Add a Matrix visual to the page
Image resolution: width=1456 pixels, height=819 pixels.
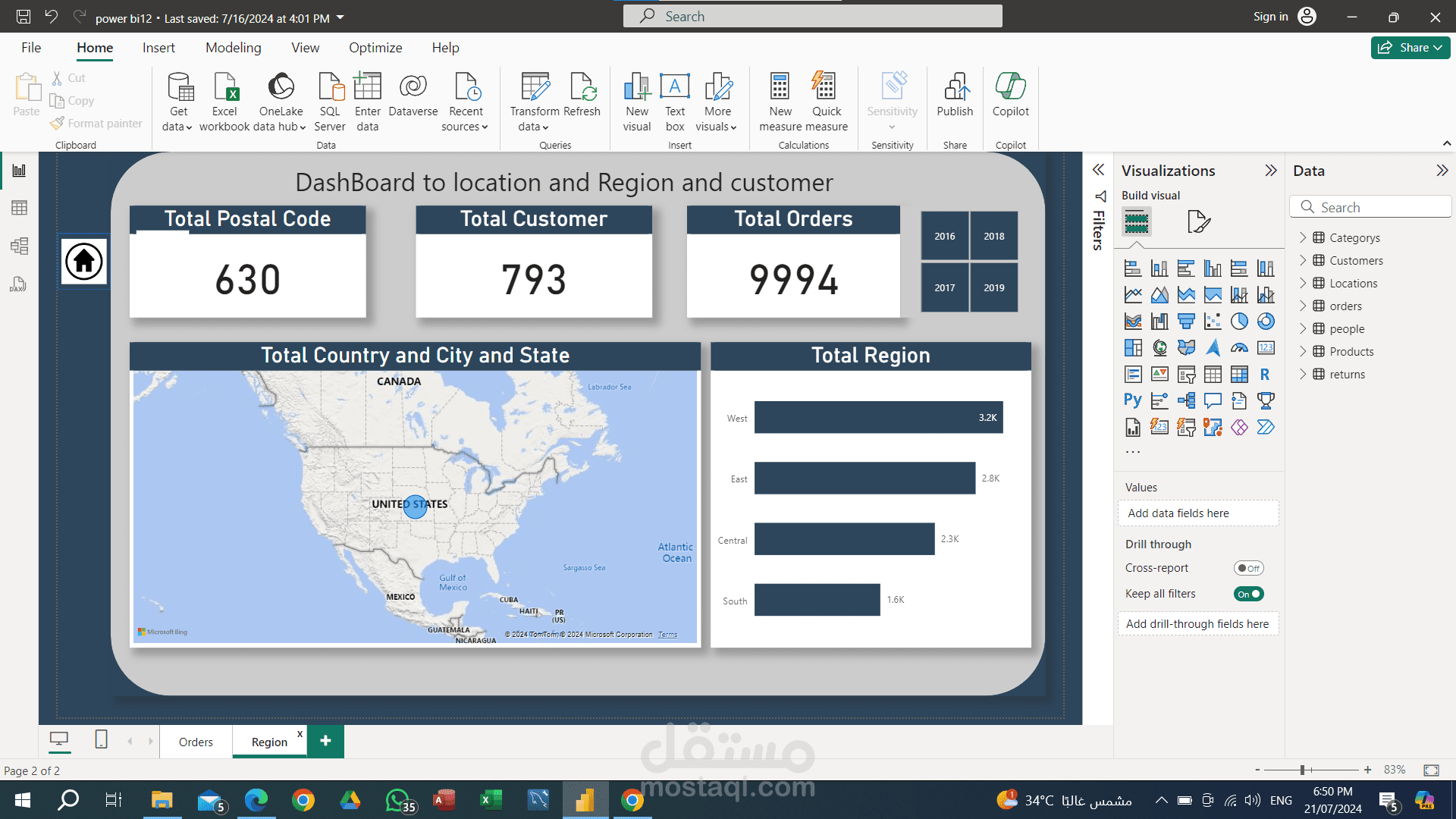click(1239, 374)
